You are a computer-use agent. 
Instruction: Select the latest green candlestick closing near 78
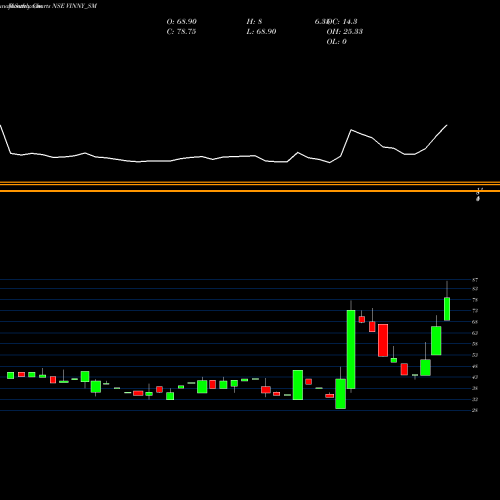point(447,309)
